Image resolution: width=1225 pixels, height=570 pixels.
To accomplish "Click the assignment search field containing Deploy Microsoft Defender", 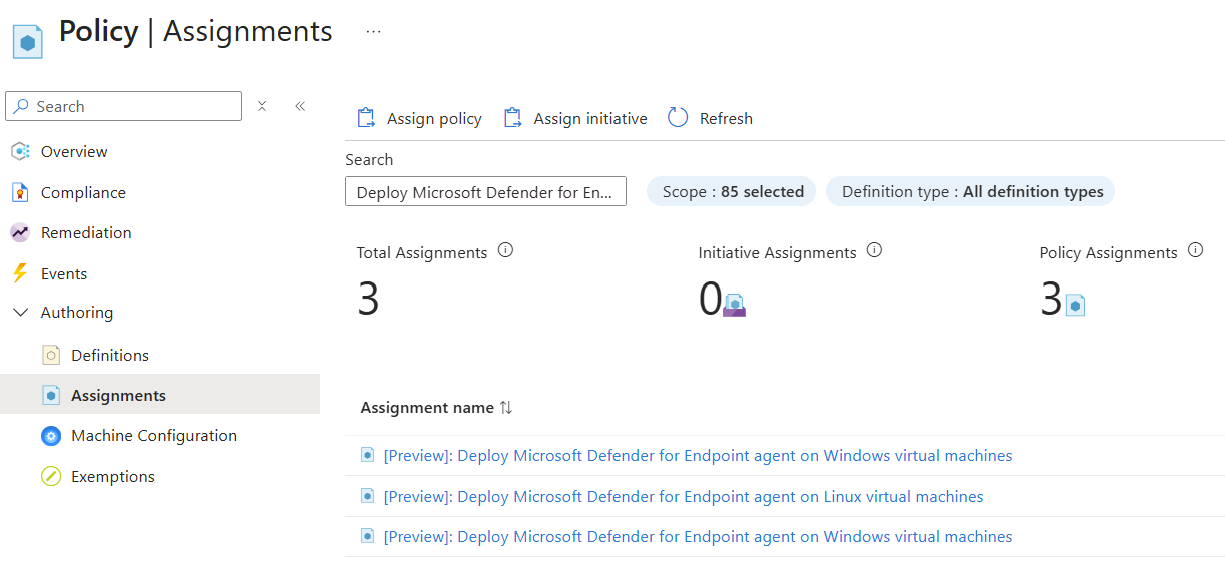I will 486,192.
